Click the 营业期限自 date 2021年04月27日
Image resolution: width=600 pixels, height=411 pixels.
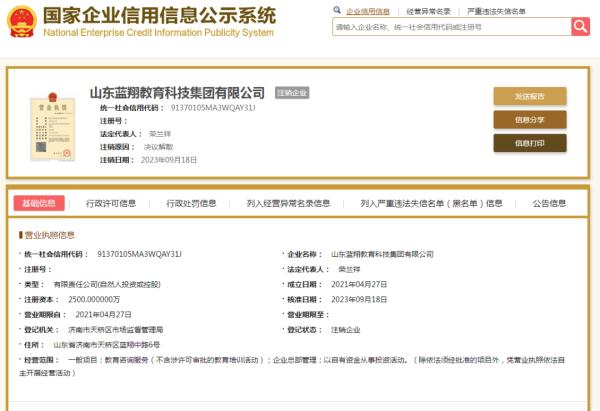point(103,315)
